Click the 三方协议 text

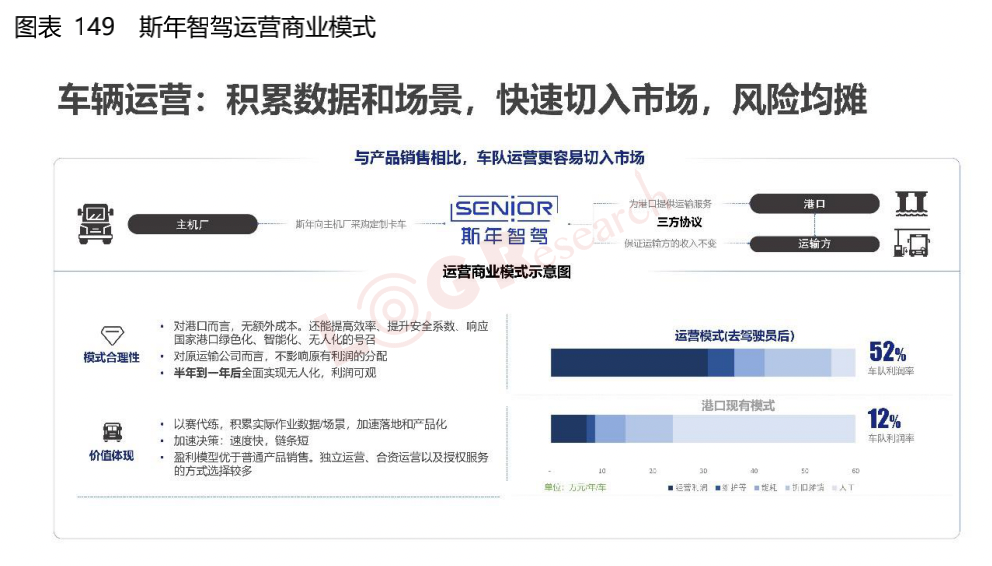(679, 222)
